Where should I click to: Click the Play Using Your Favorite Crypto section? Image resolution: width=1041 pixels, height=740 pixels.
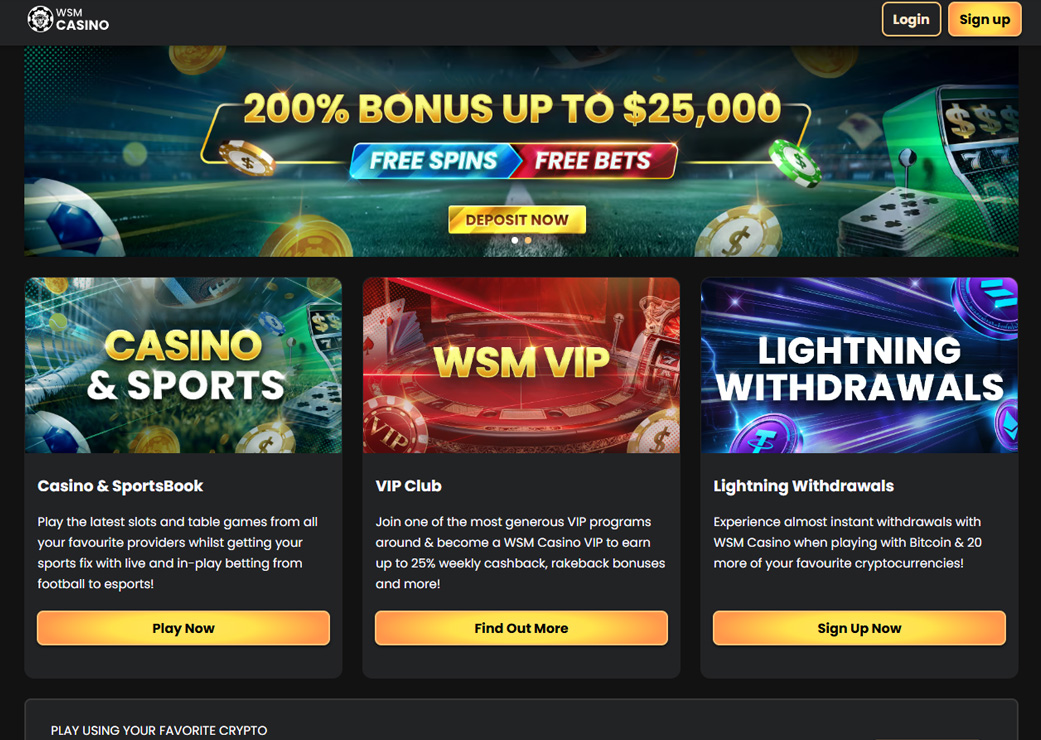(521, 720)
